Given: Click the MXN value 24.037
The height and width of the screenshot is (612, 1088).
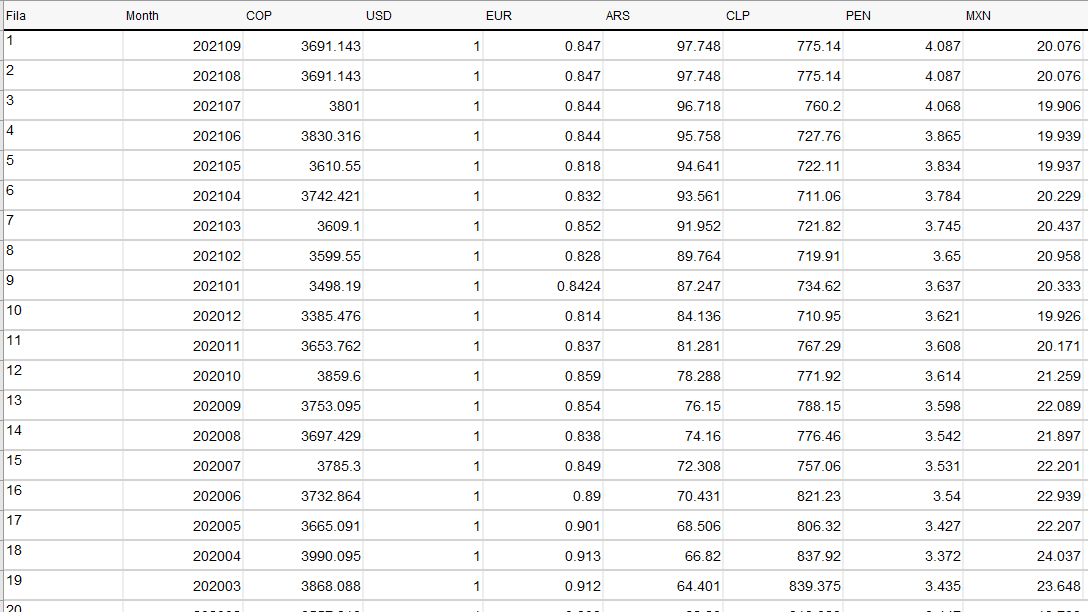Looking at the screenshot, I should click(x=1059, y=556).
